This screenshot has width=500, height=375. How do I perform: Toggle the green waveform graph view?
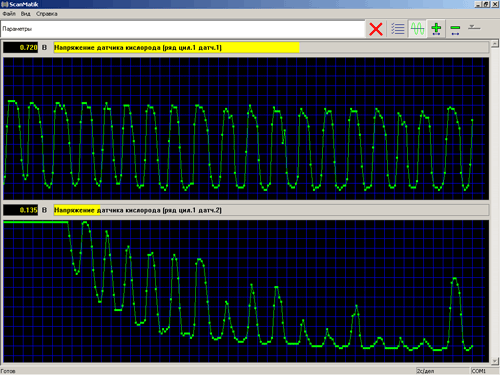point(417,29)
